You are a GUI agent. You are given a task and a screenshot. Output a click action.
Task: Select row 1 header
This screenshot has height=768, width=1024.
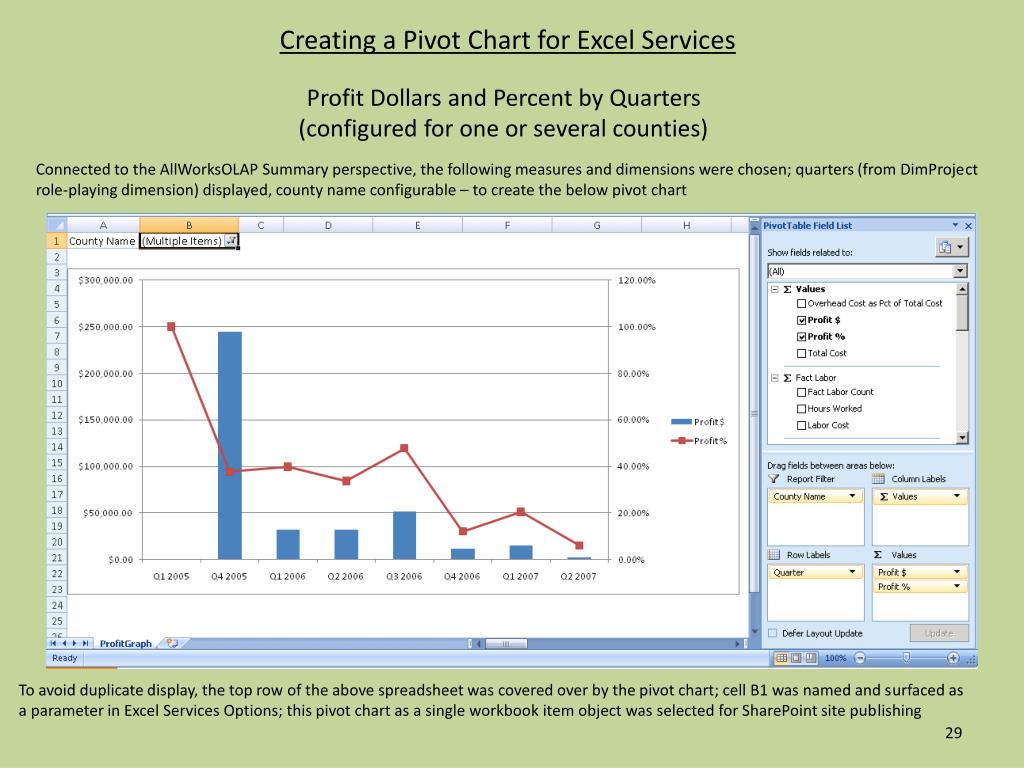coord(56,241)
